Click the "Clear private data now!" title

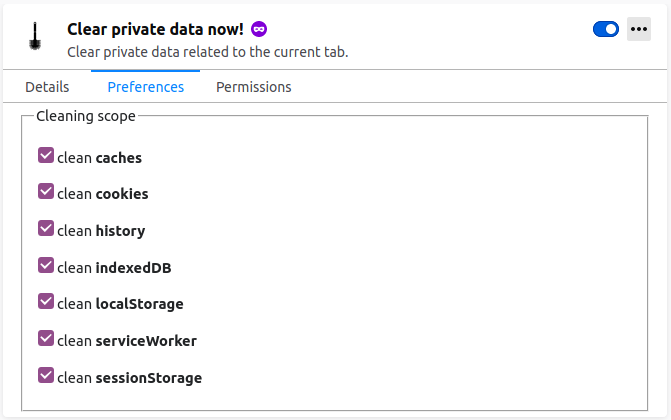tap(155, 30)
